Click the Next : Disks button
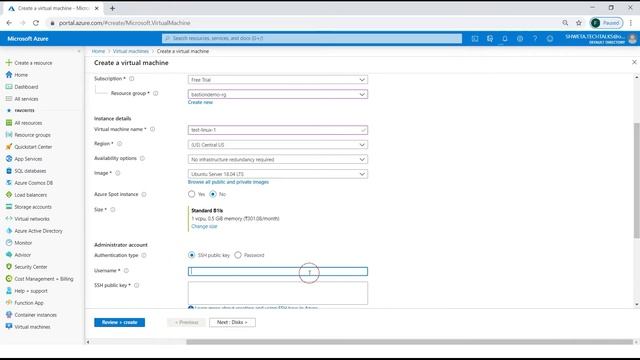The width and height of the screenshot is (640, 360). [232, 322]
